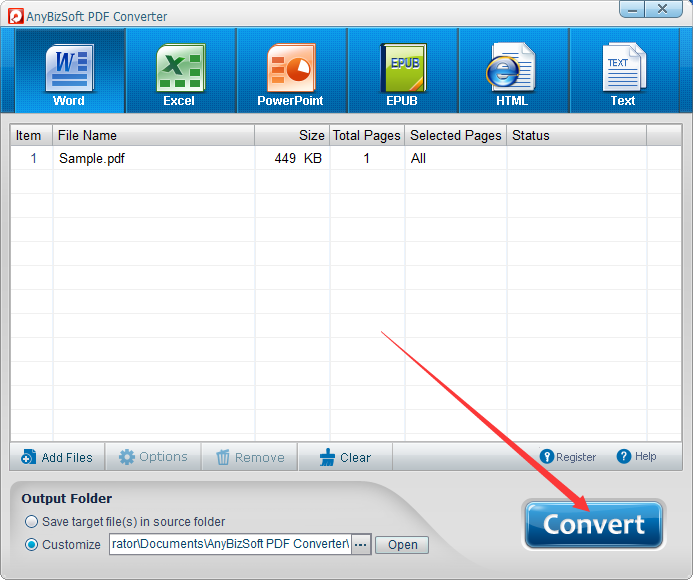Click the Selected Pages column header
The height and width of the screenshot is (580, 693).
(456, 135)
